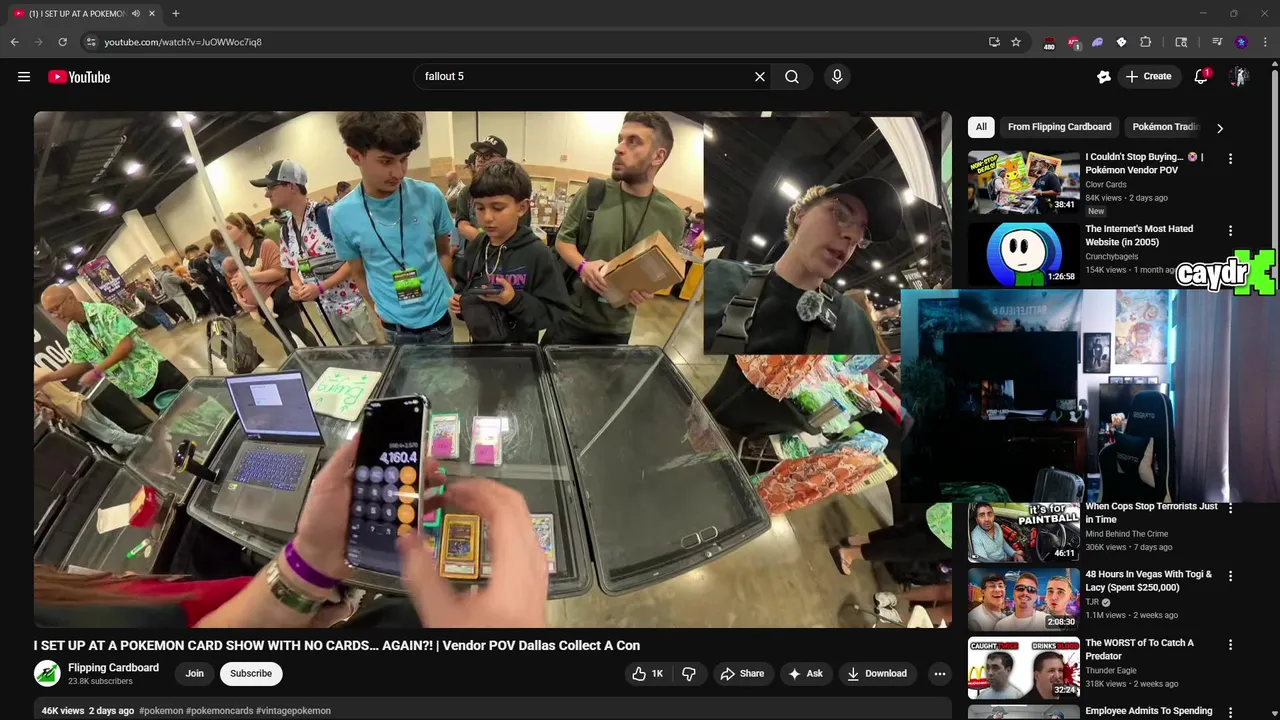Mute the tab via its speaker icon
This screenshot has width=1280, height=720.
pyautogui.click(x=135, y=13)
